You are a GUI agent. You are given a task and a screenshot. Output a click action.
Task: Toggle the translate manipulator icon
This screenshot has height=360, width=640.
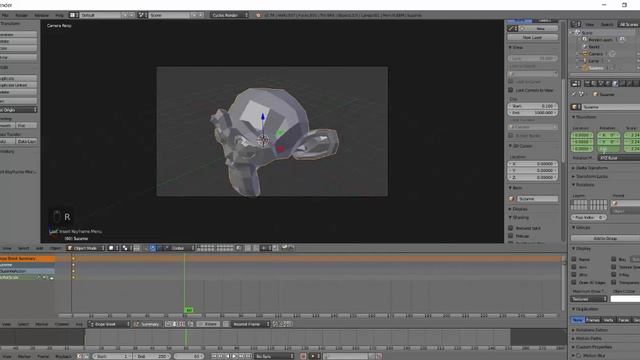pyautogui.click(x=152, y=248)
